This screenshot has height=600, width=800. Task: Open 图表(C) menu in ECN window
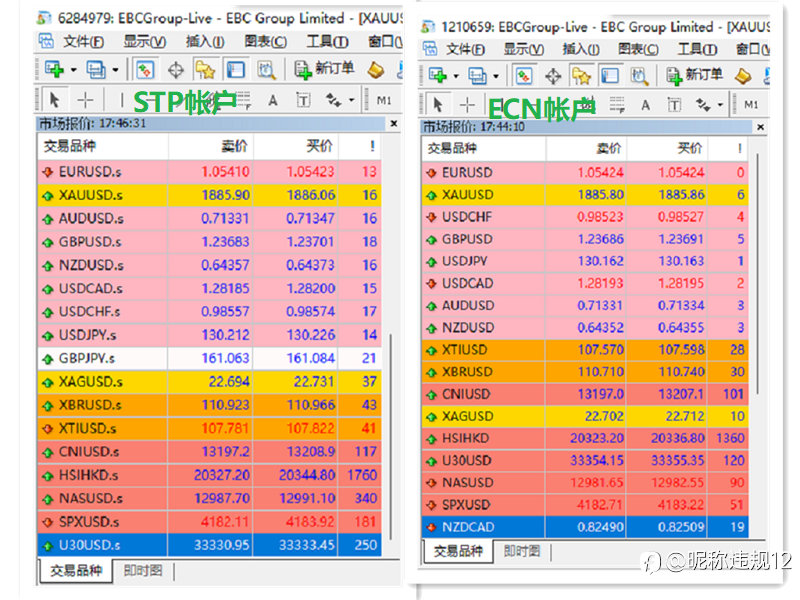coord(638,49)
